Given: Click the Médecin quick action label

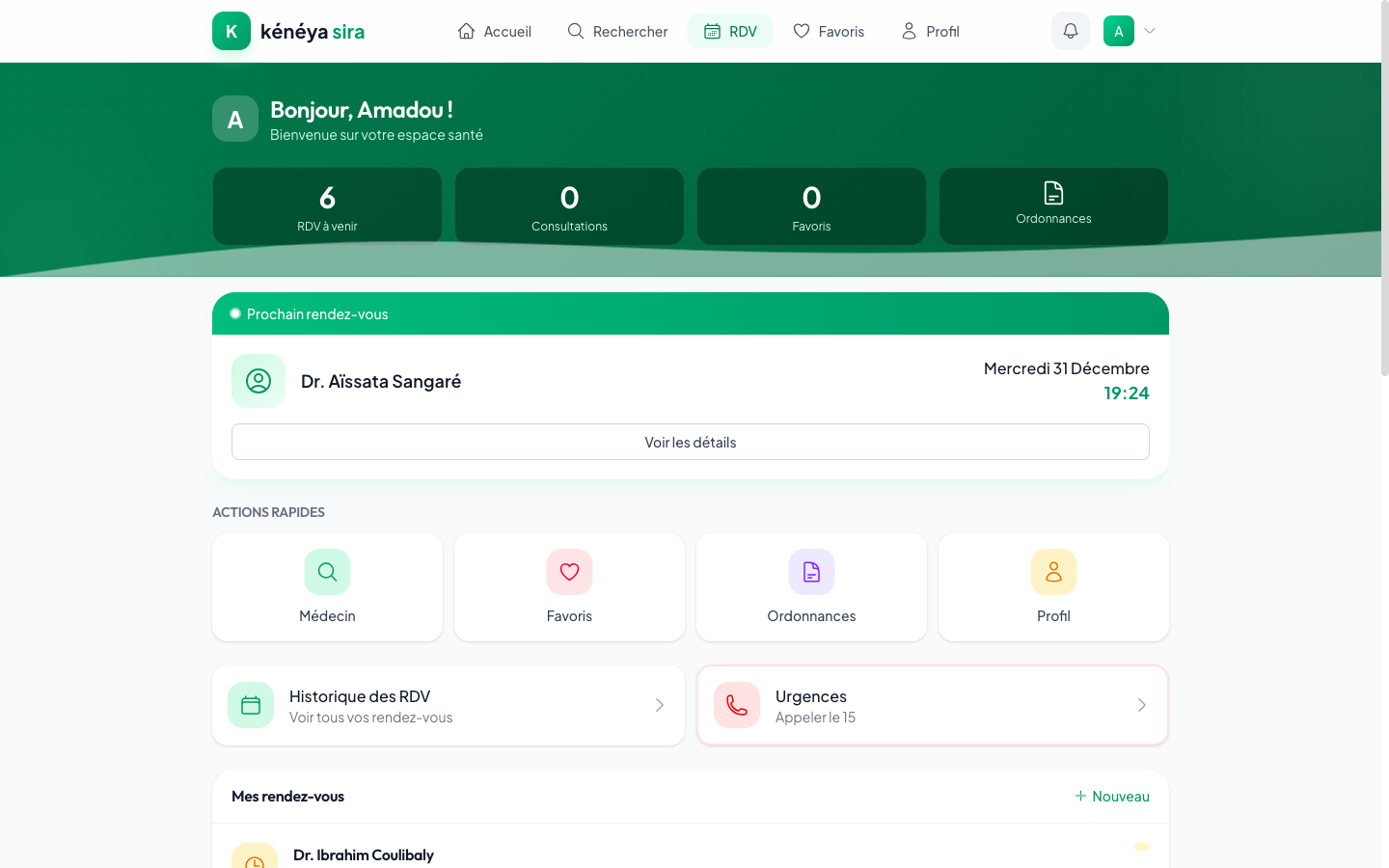Looking at the screenshot, I should 327,615.
